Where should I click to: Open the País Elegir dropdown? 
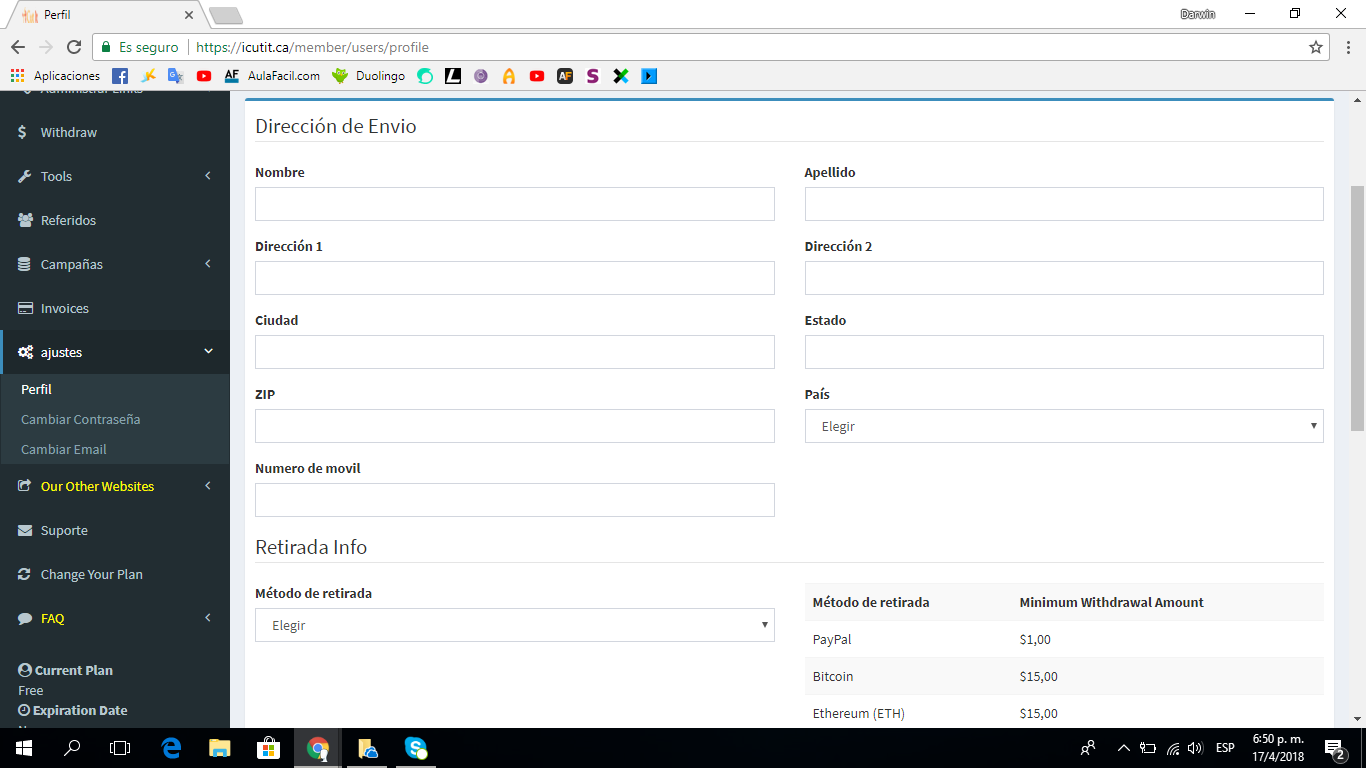[1063, 426]
